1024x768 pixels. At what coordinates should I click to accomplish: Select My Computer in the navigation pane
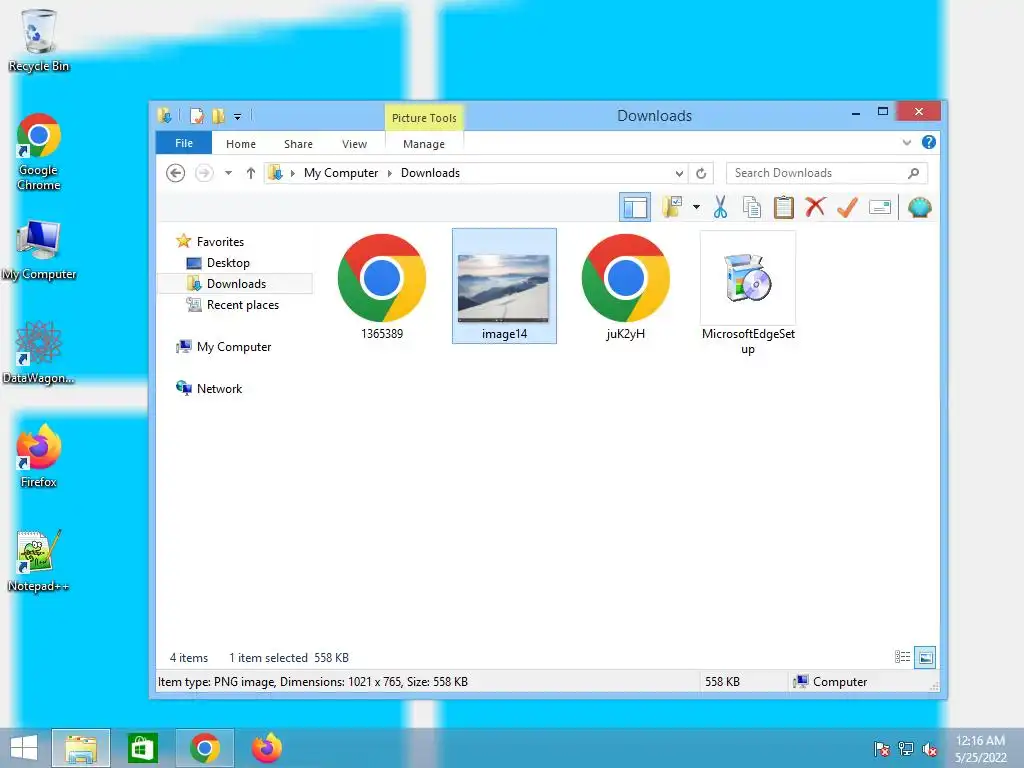click(233, 347)
